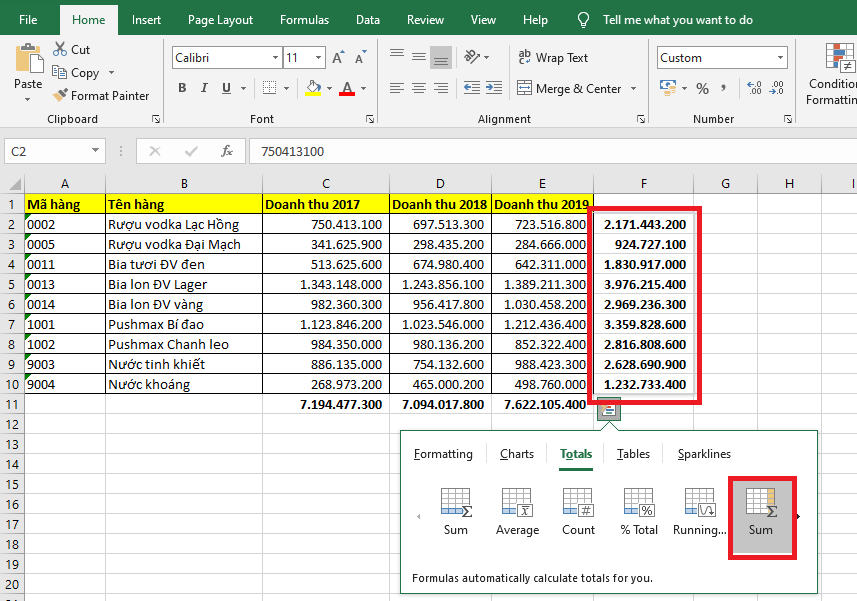The height and width of the screenshot is (601, 857).
Task: Open the Name Box dropdown arrow
Action: [96, 151]
